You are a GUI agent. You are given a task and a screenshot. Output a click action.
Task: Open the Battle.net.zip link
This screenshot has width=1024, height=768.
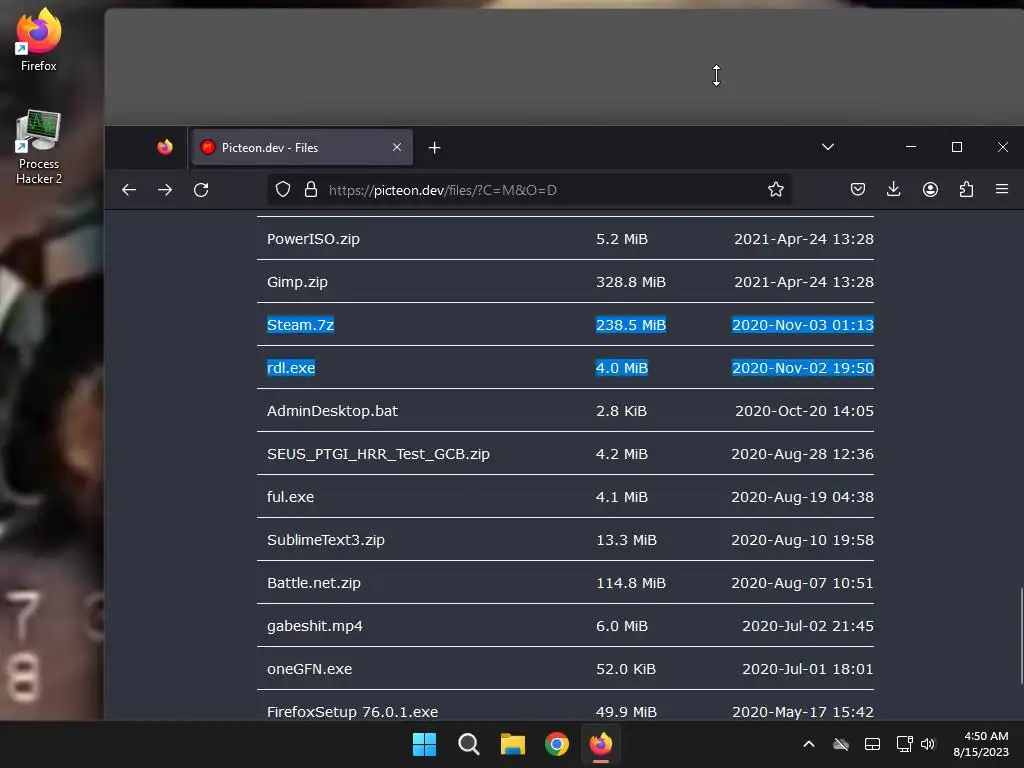[313, 583]
